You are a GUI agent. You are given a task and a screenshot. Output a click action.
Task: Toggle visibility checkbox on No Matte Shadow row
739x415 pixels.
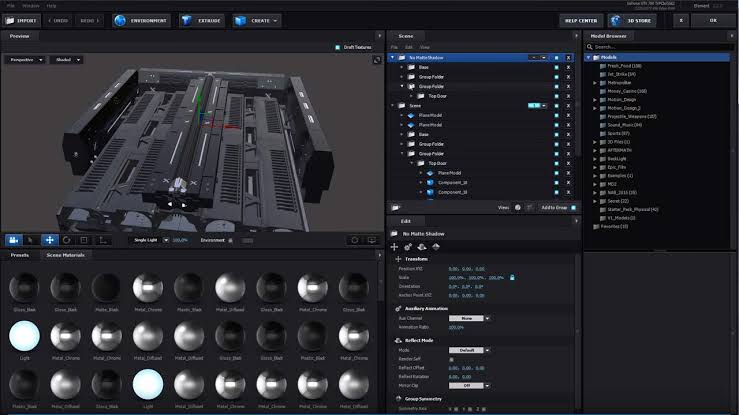557,58
